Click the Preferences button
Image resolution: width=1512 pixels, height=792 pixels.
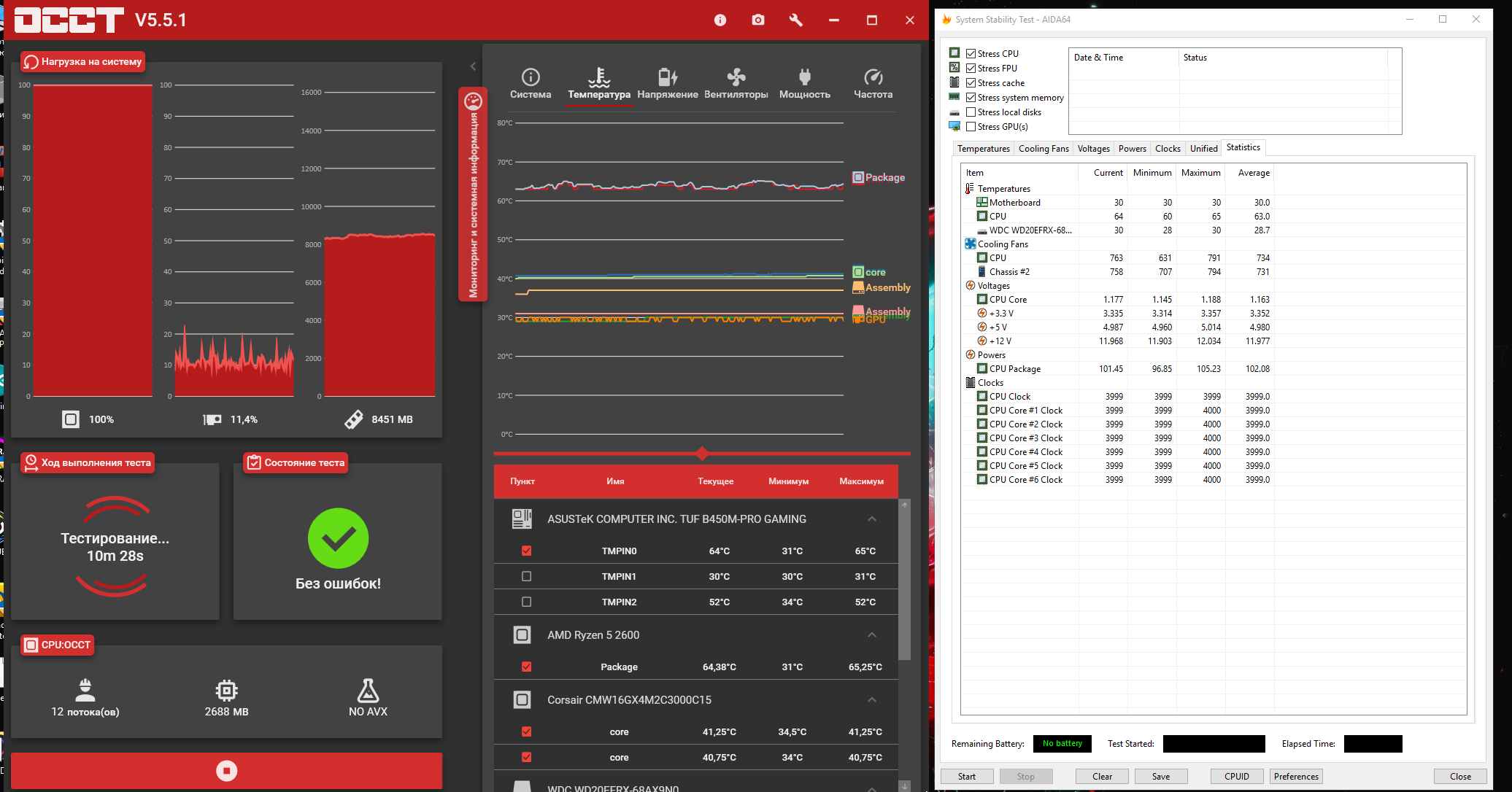1295,776
